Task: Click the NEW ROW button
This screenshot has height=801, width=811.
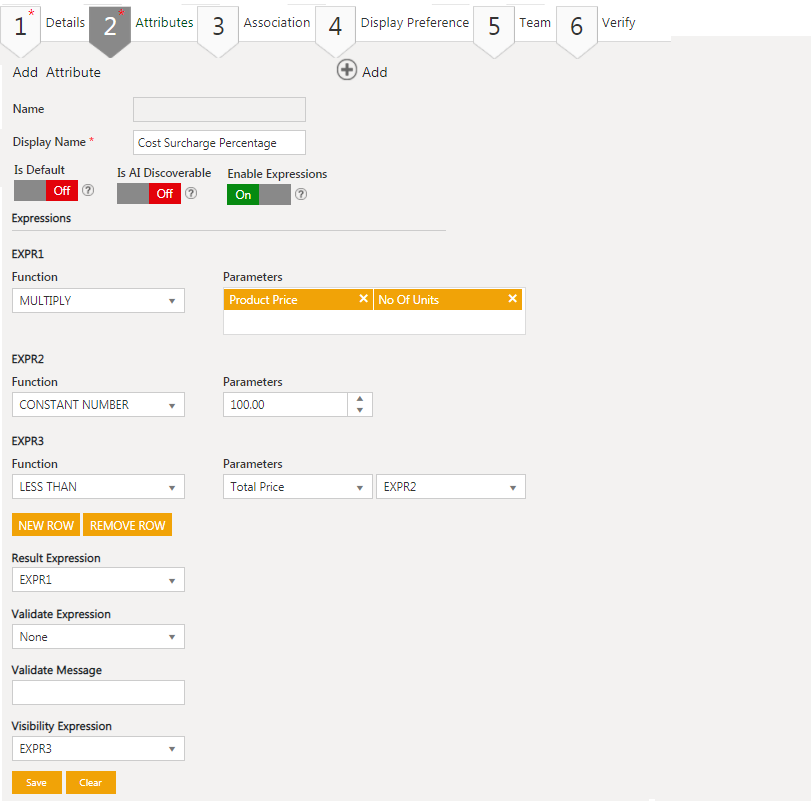Action: point(45,525)
